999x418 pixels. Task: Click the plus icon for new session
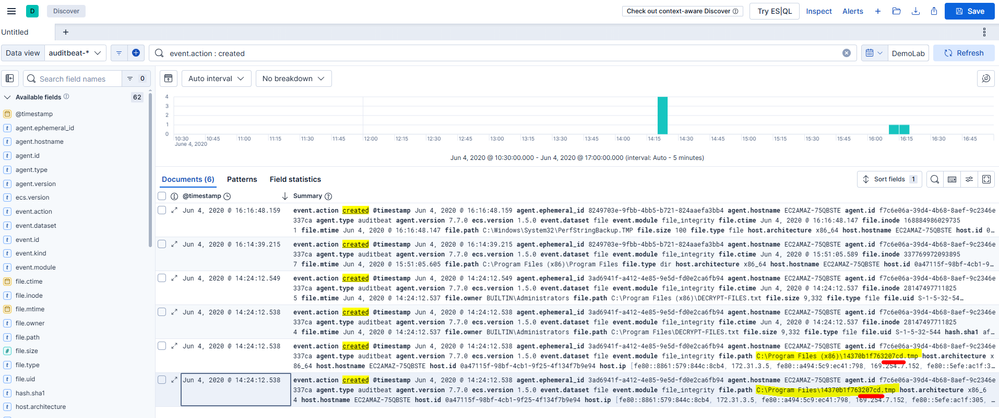tap(877, 11)
